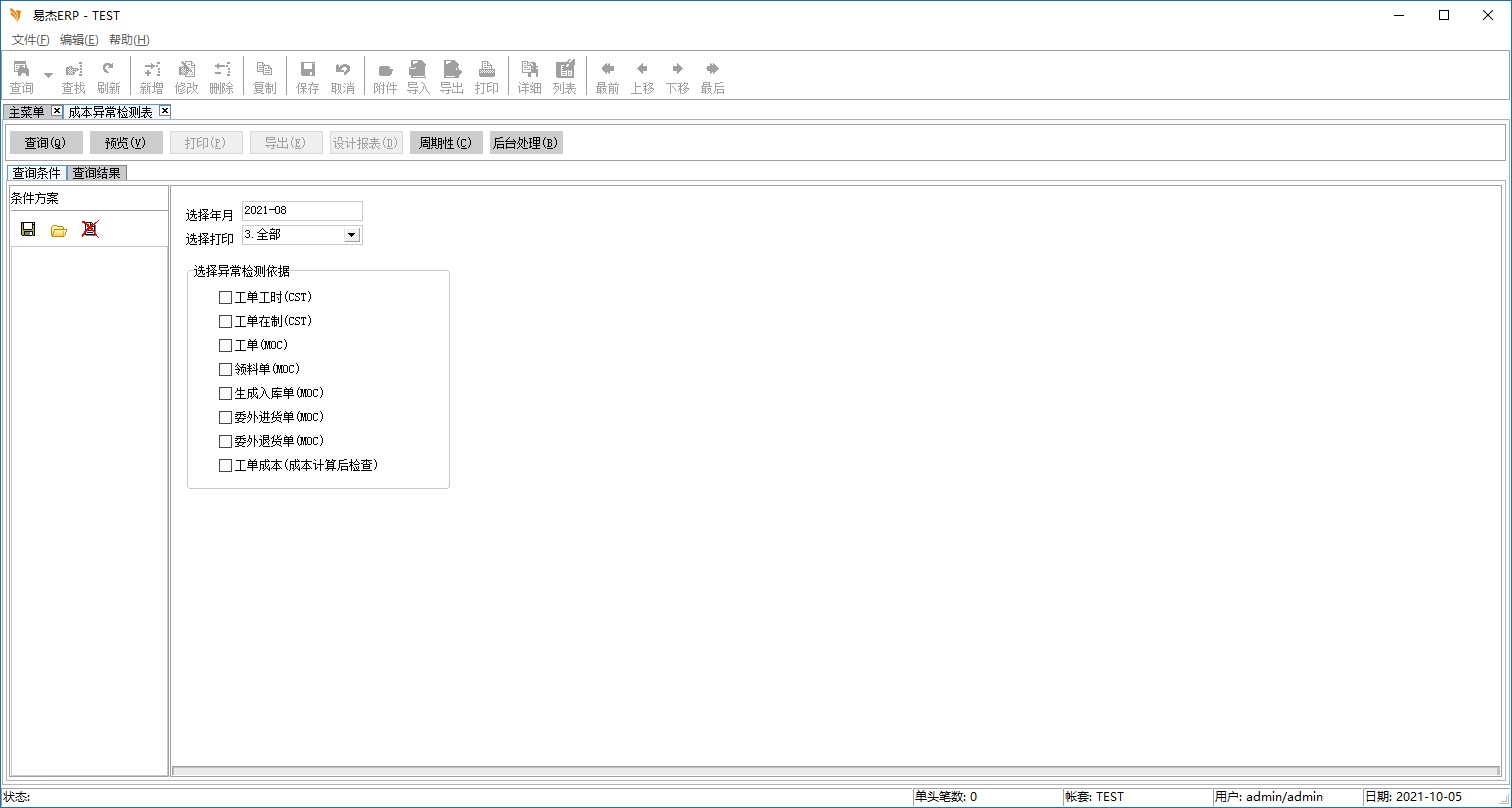Open the 编辑(E) menu
Viewport: 1512px width, 808px height.
click(x=79, y=40)
